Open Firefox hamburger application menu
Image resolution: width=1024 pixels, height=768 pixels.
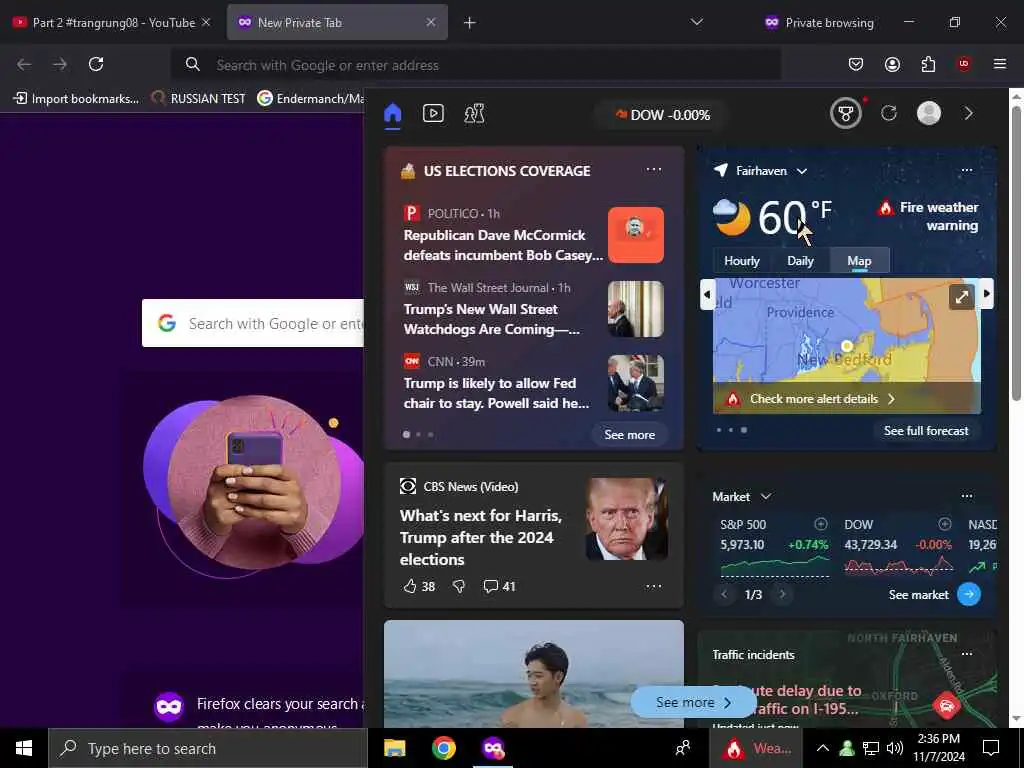[1000, 64]
